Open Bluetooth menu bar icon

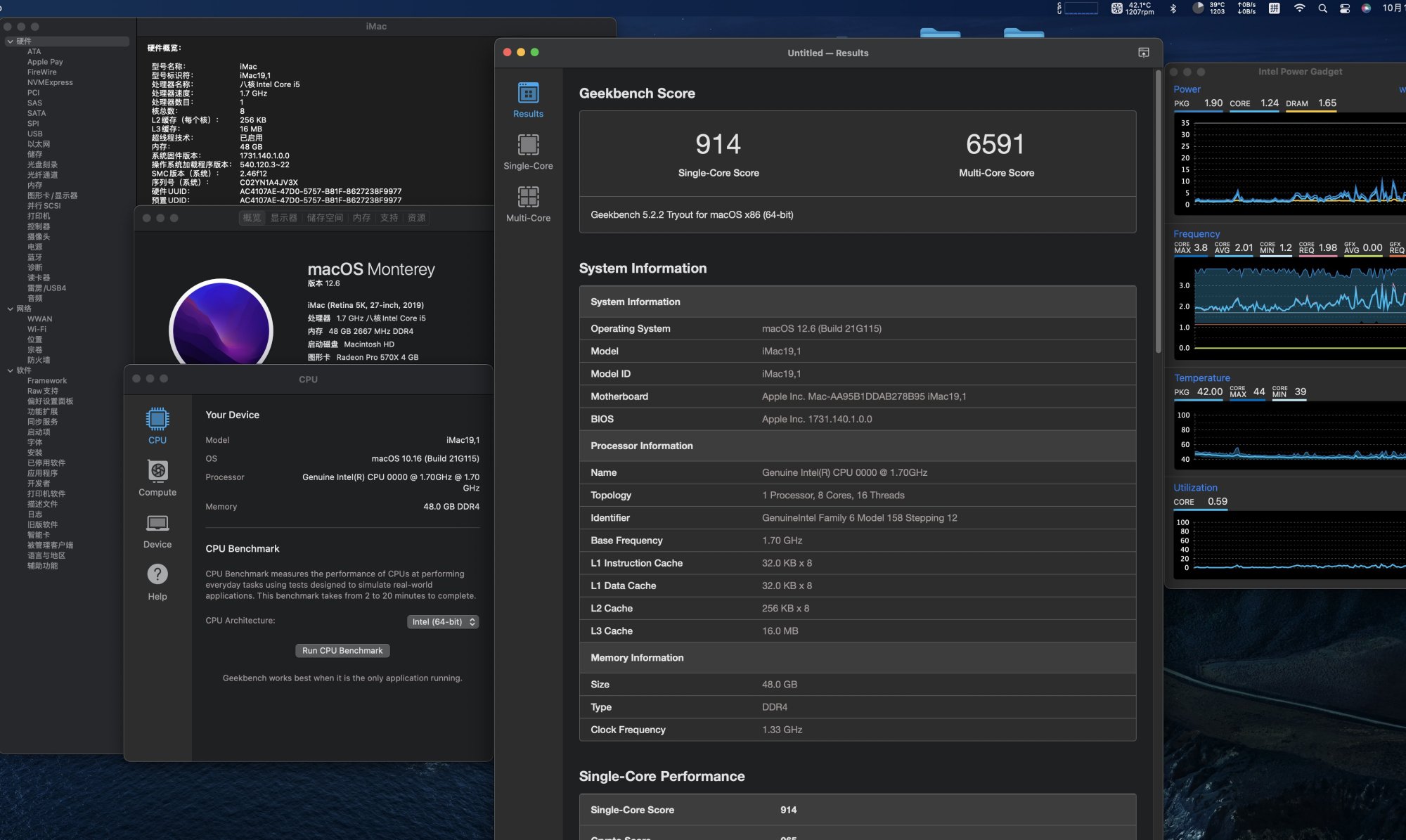(1173, 8)
